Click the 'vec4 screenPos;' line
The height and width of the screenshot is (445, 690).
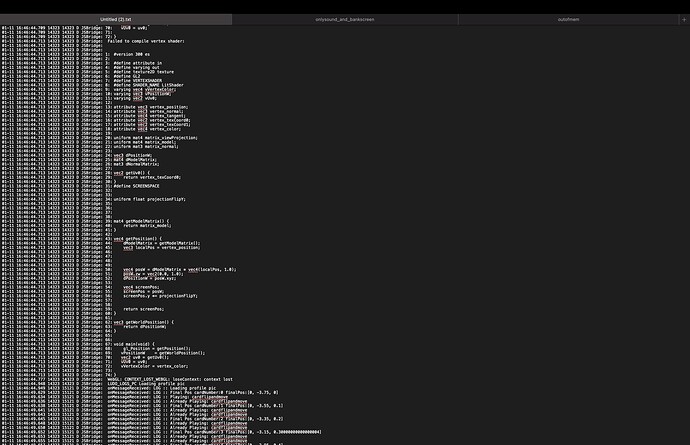click(141, 287)
